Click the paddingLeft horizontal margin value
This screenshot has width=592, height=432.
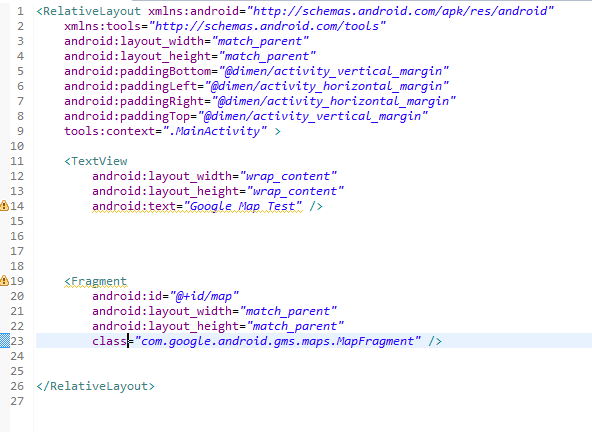tap(327, 86)
